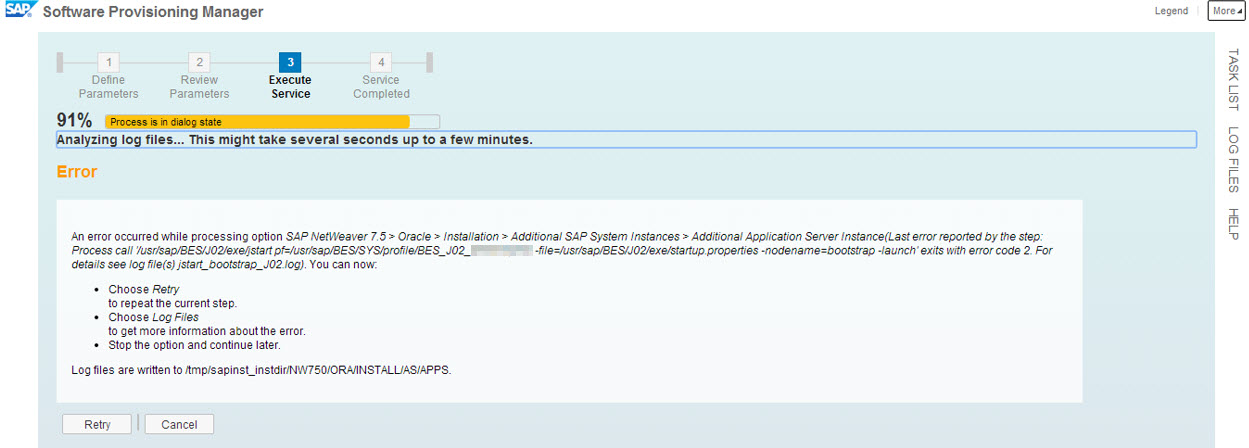Open the LOG FILES side panel

tap(1232, 160)
